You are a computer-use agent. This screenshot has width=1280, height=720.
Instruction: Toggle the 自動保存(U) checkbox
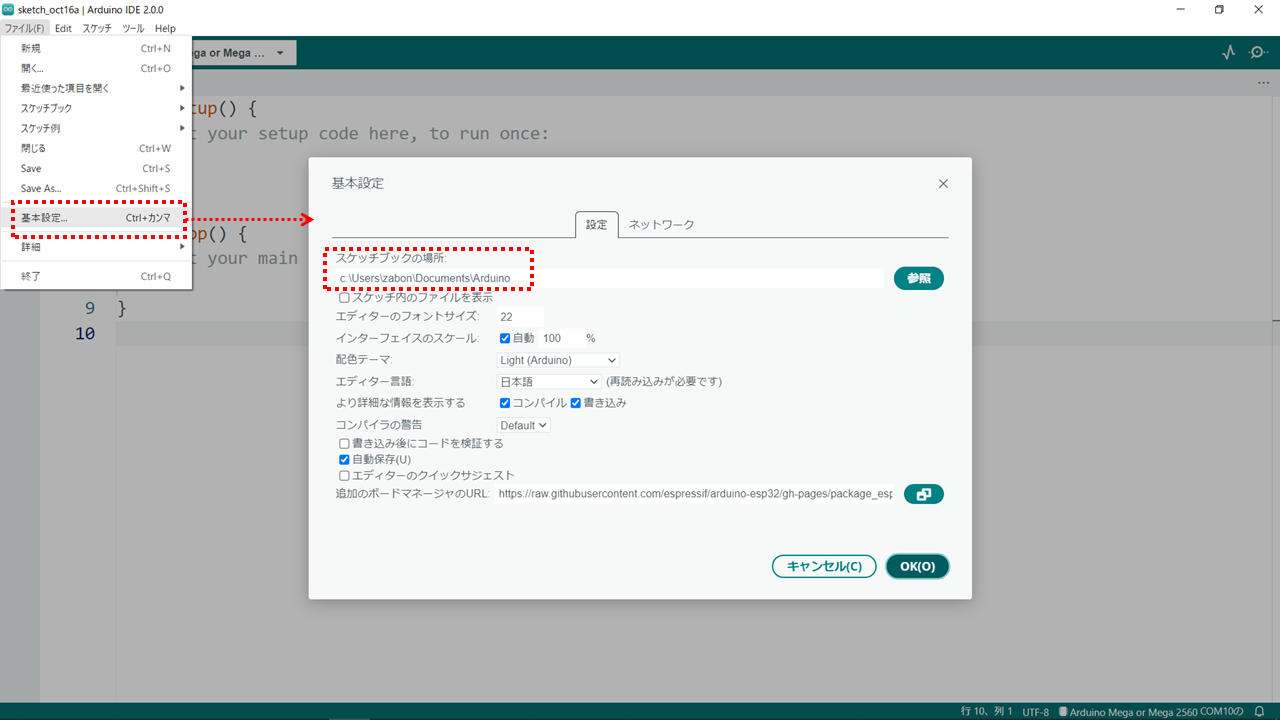(345, 459)
